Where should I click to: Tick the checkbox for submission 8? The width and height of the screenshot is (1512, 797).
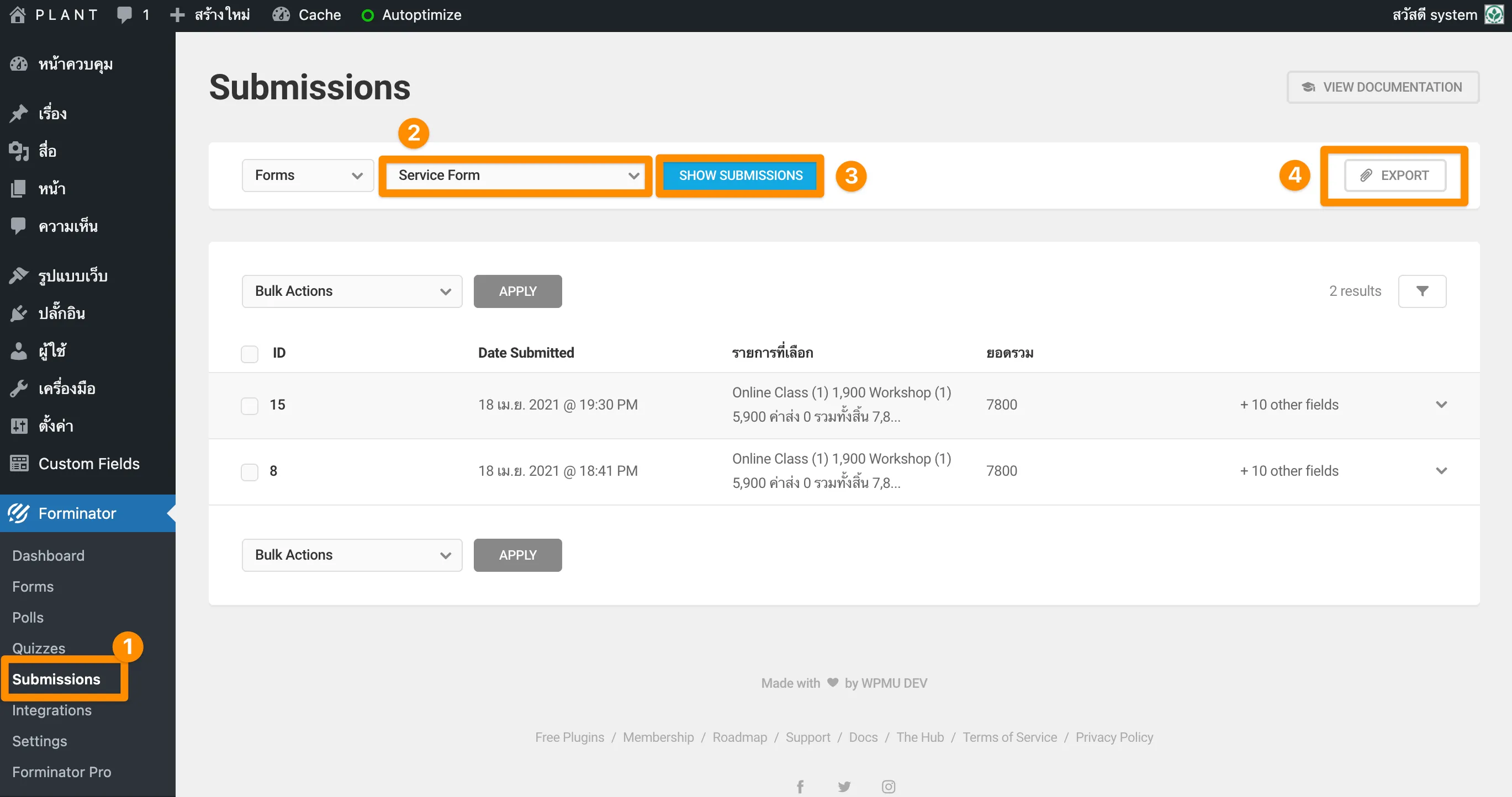[x=250, y=471]
